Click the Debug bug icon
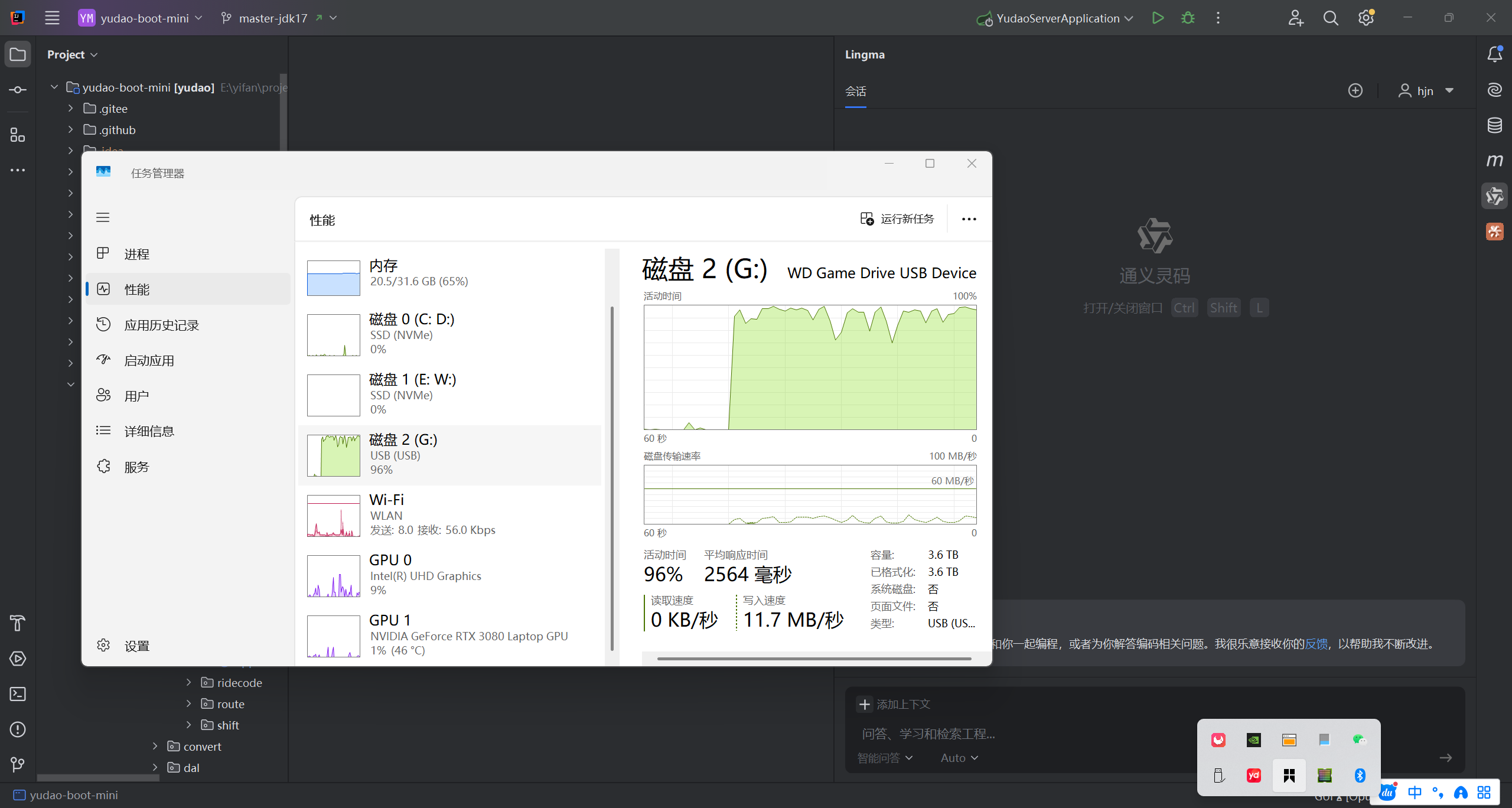 pos(1188,18)
